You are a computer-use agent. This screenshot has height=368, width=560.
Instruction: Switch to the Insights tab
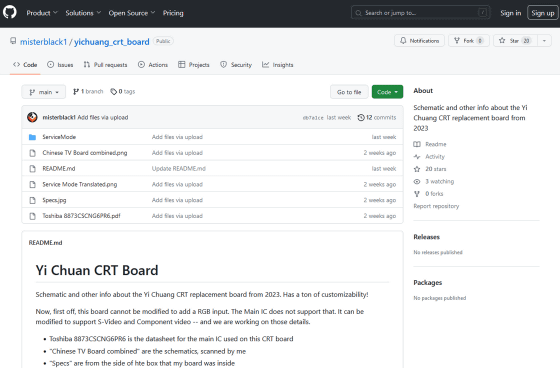pos(278,65)
